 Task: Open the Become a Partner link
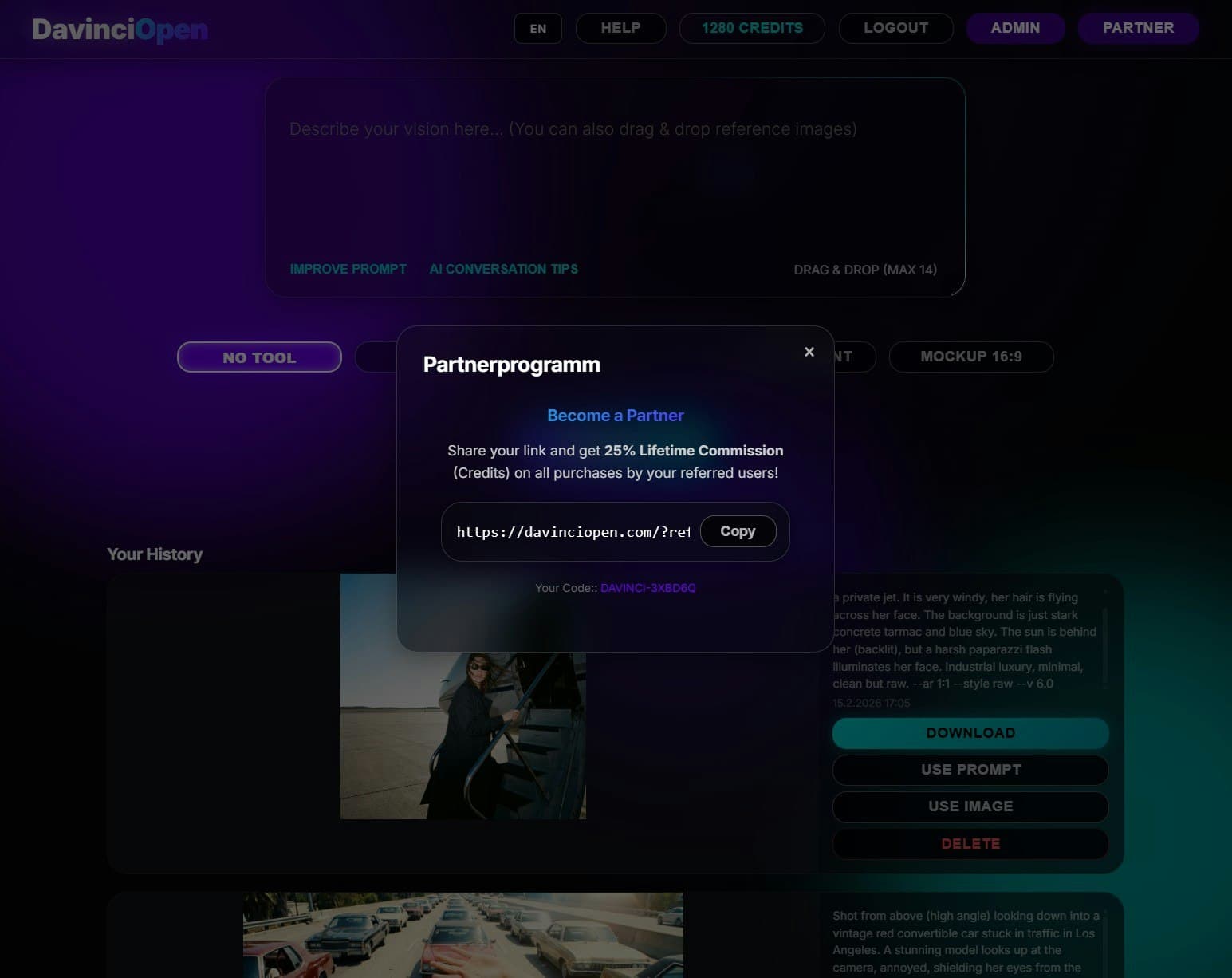[615, 415]
